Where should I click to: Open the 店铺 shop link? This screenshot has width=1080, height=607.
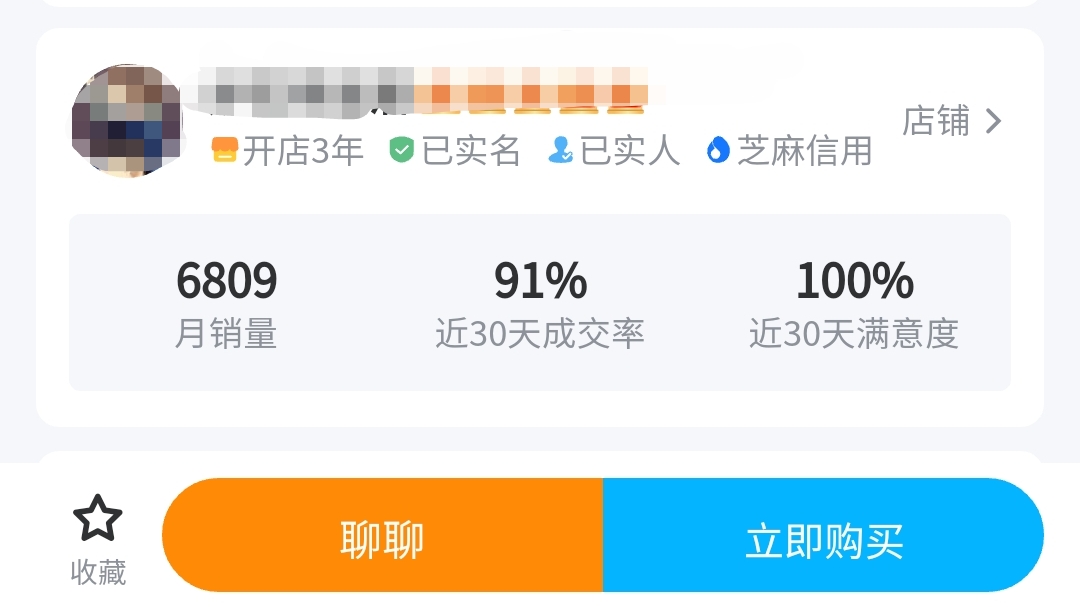(952, 121)
